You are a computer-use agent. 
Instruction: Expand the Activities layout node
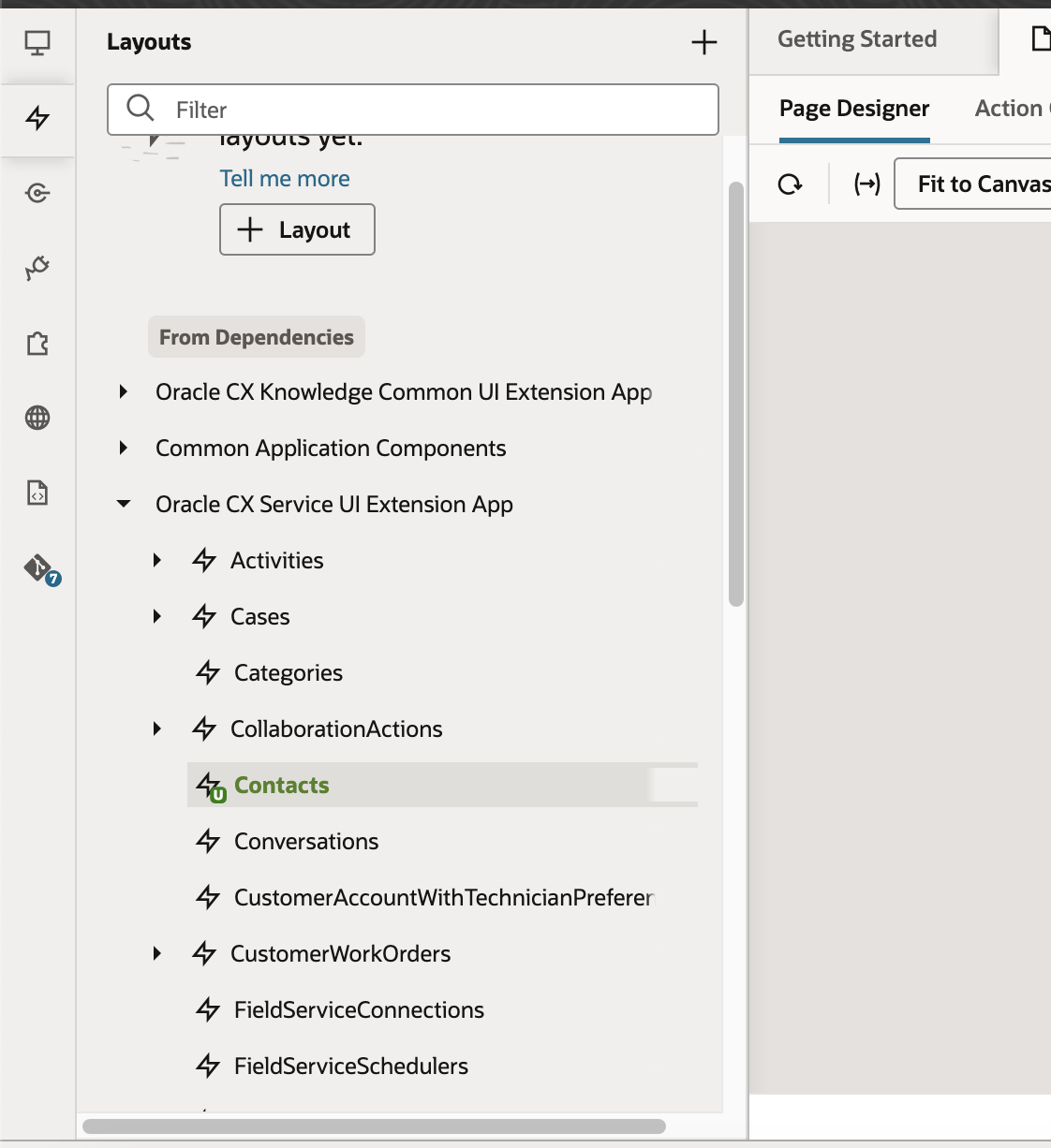click(x=157, y=560)
